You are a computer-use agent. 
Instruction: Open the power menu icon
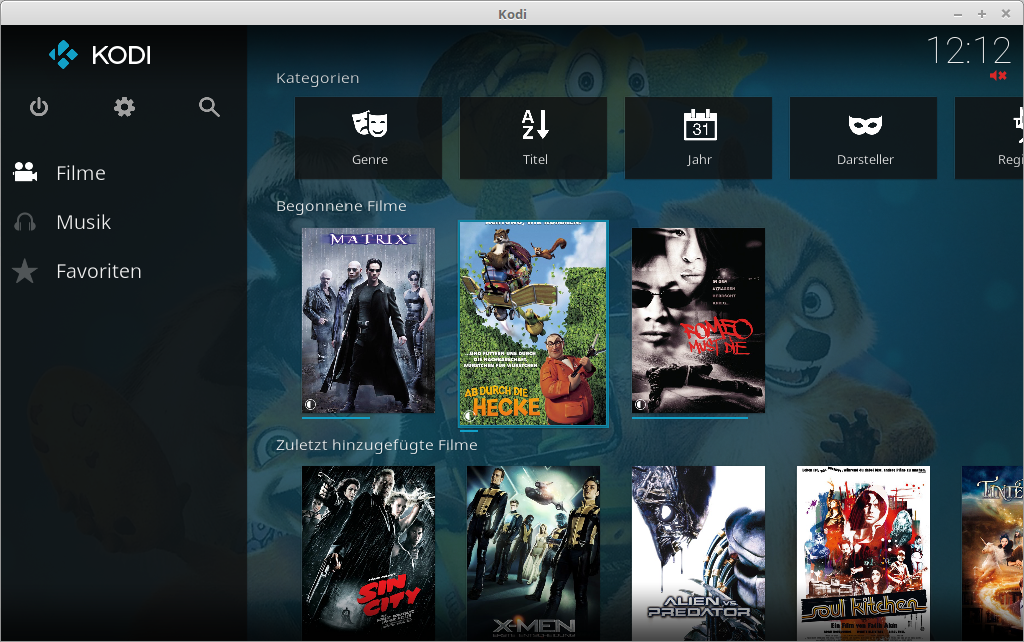coord(39,106)
